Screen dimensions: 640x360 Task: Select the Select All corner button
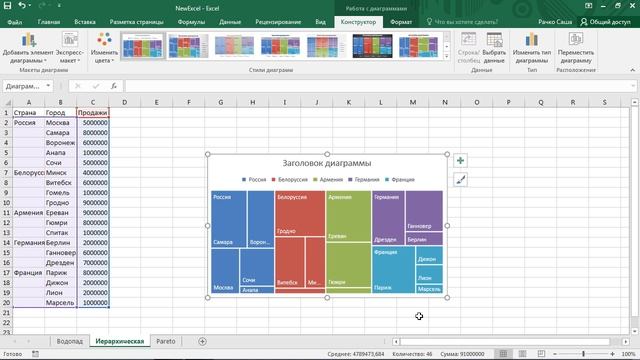[x=7, y=102]
